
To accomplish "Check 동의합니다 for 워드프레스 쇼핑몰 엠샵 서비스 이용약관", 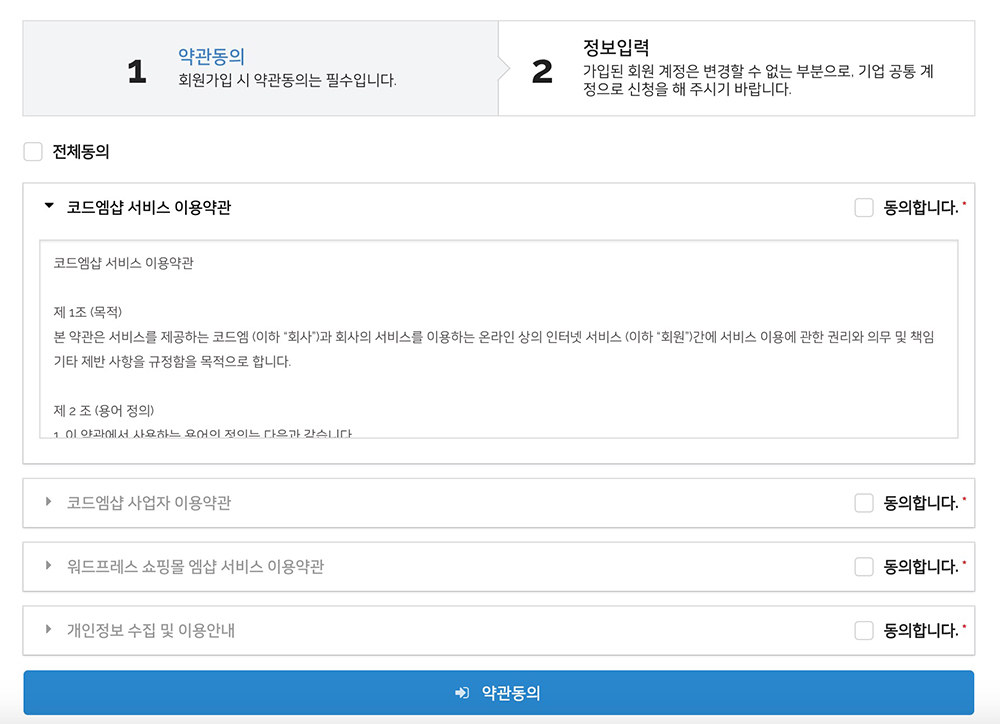I will pyautogui.click(x=863, y=566).
